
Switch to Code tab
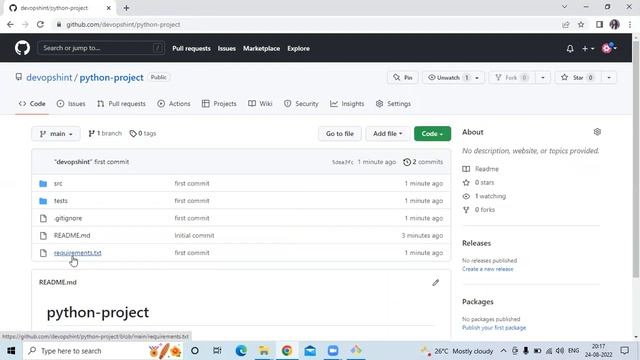(32, 104)
